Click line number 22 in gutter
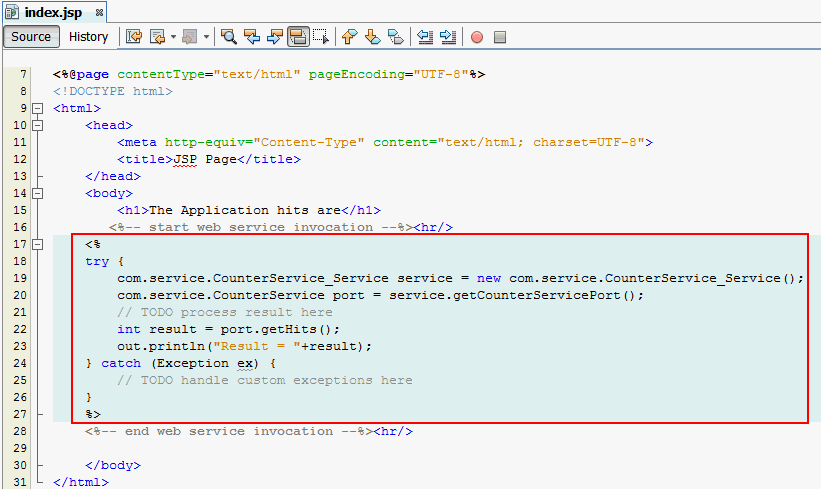The width and height of the screenshot is (821, 489). click(x=20, y=329)
